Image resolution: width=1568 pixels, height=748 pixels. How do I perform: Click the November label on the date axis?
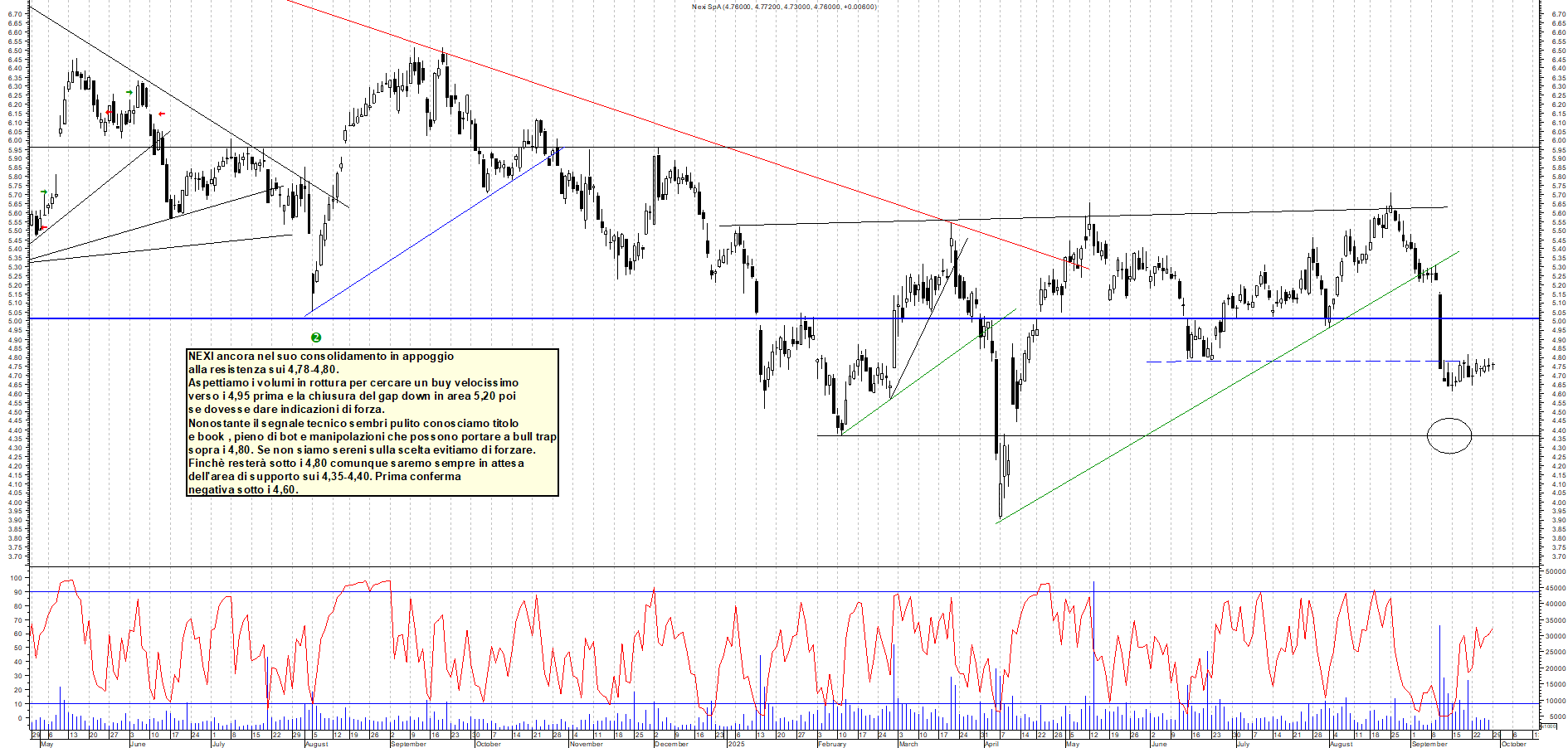pyautogui.click(x=587, y=744)
